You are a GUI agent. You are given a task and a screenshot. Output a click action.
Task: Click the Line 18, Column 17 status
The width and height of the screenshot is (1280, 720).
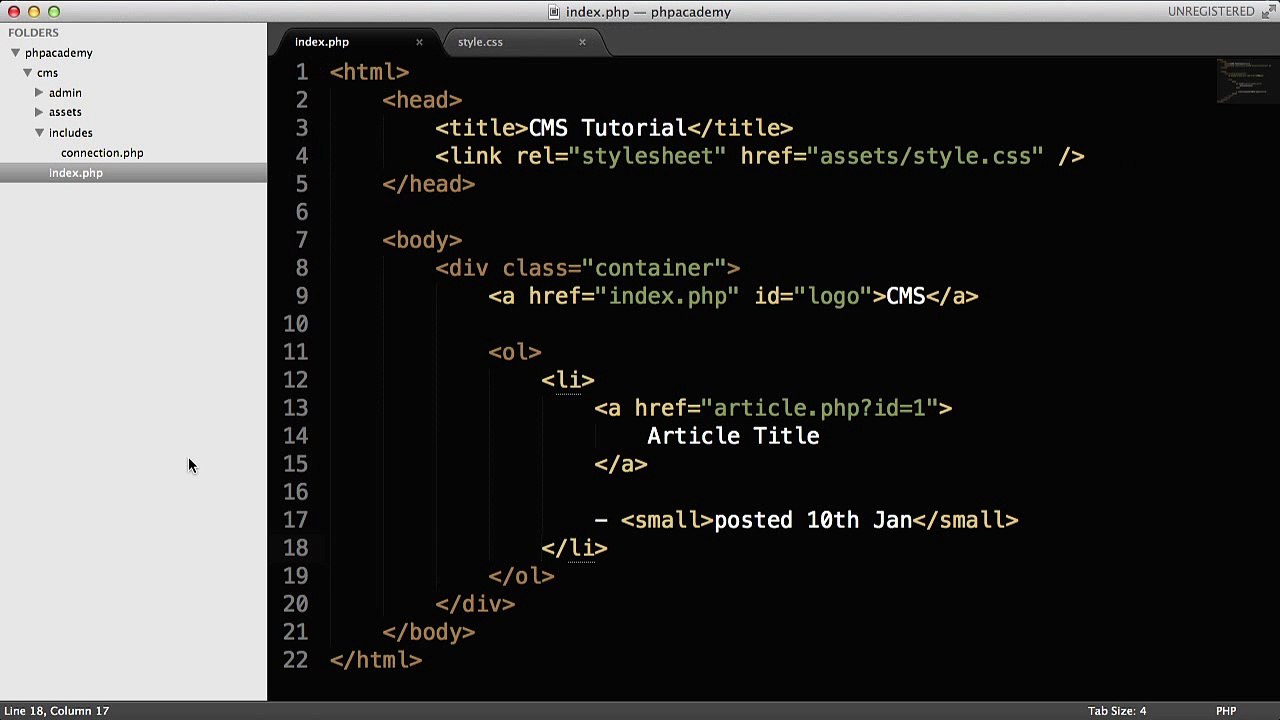[x=56, y=711]
